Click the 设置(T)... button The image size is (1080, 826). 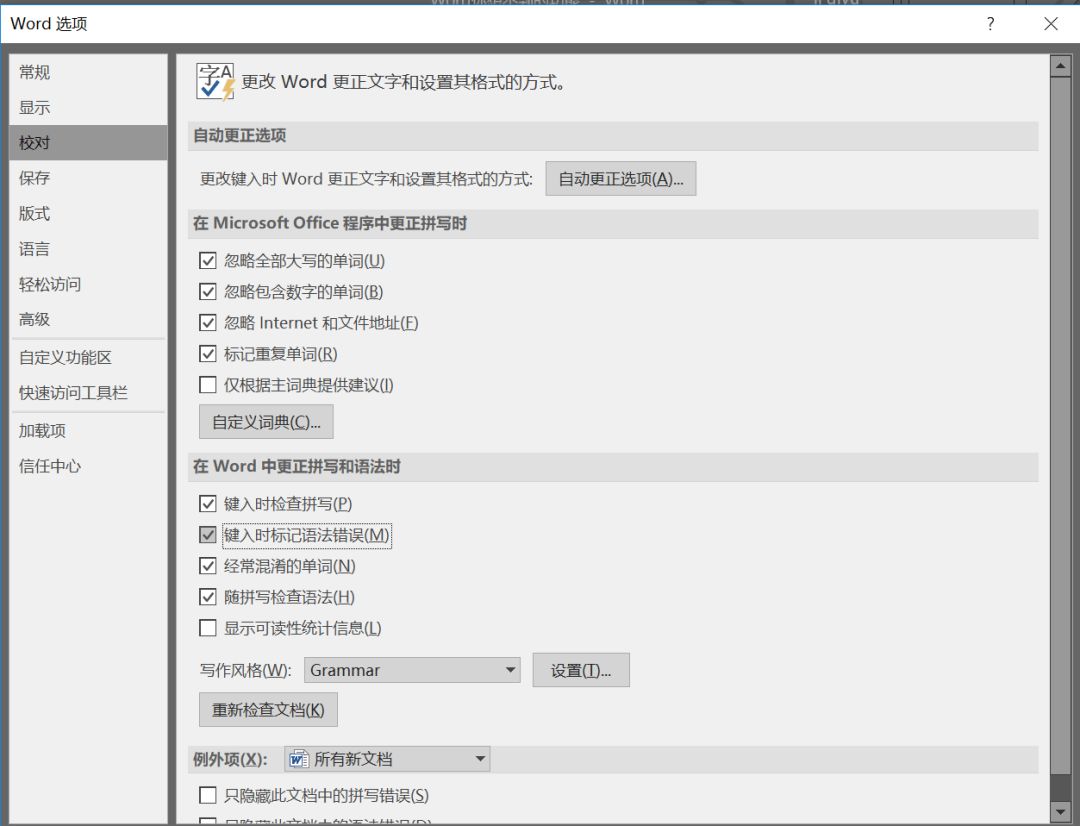click(x=581, y=670)
